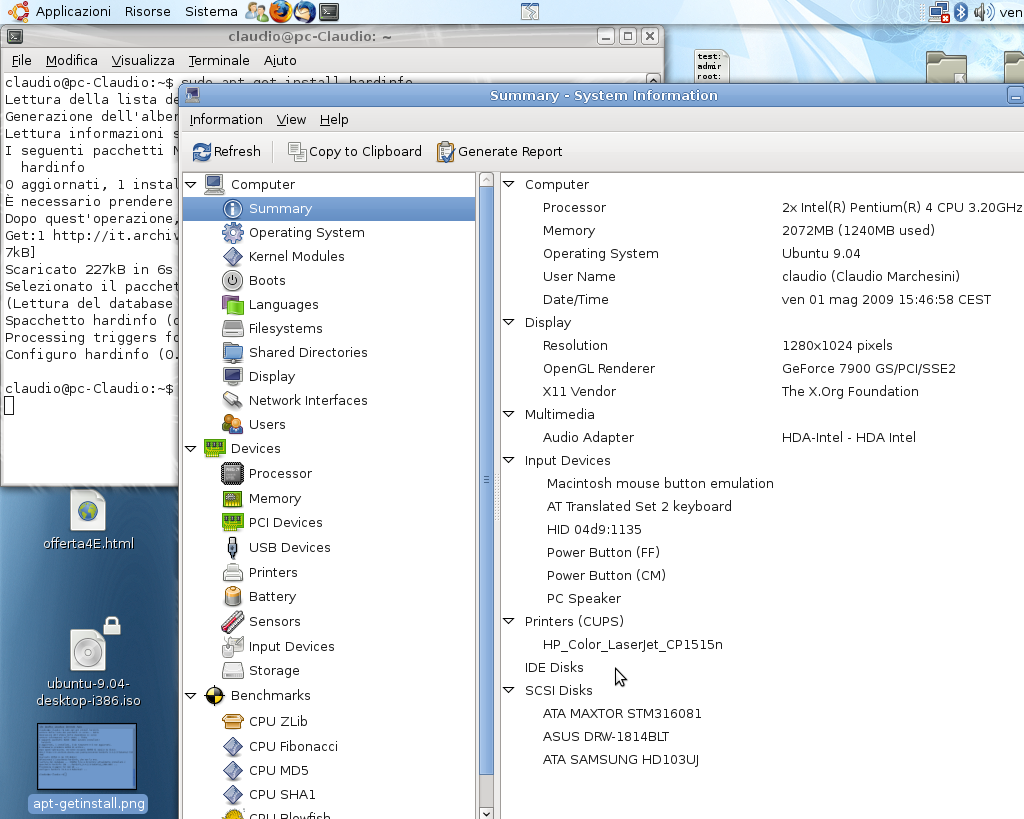Open the terminal launcher in top panel

click(x=329, y=11)
